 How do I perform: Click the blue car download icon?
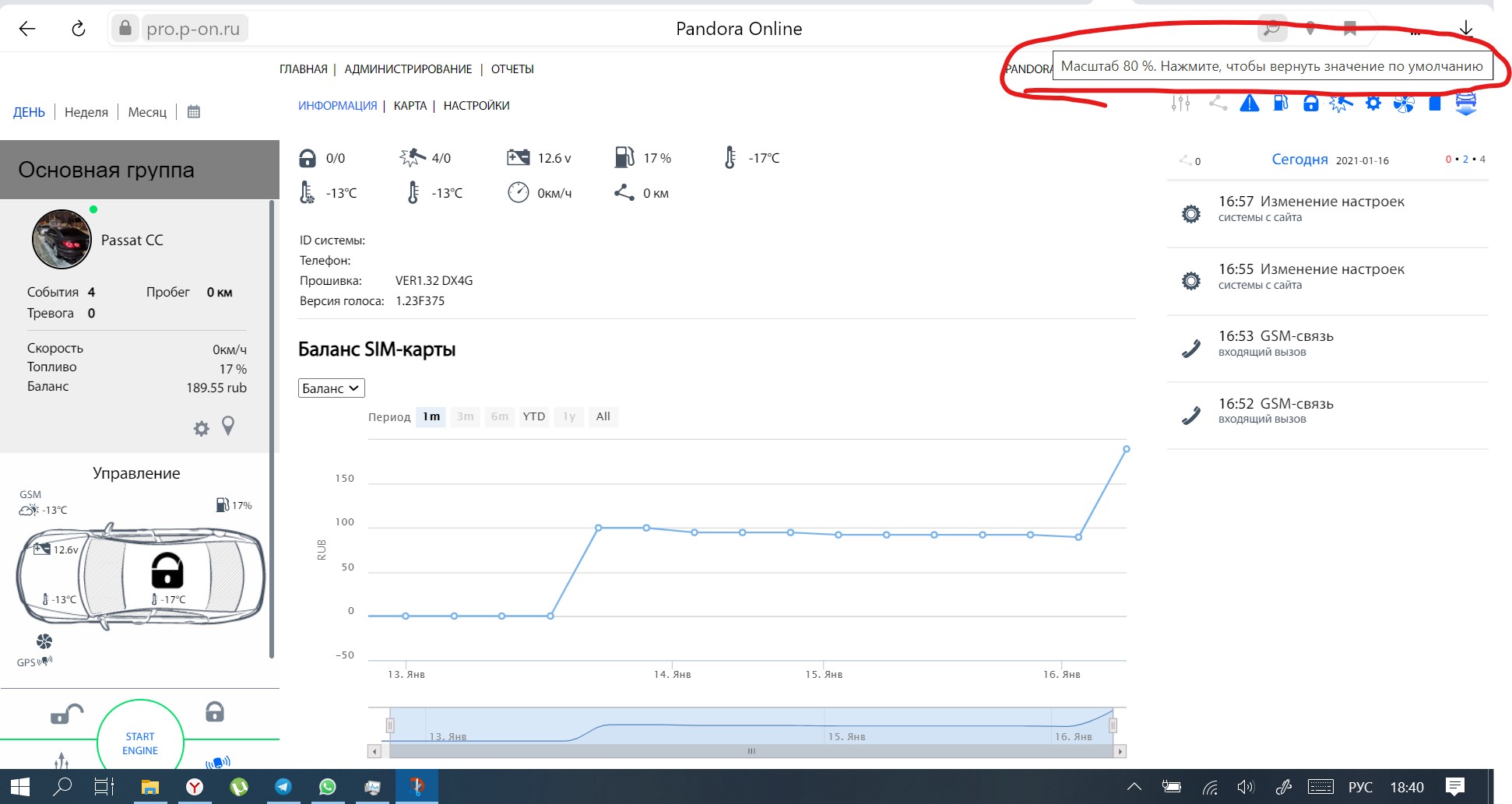click(1465, 104)
